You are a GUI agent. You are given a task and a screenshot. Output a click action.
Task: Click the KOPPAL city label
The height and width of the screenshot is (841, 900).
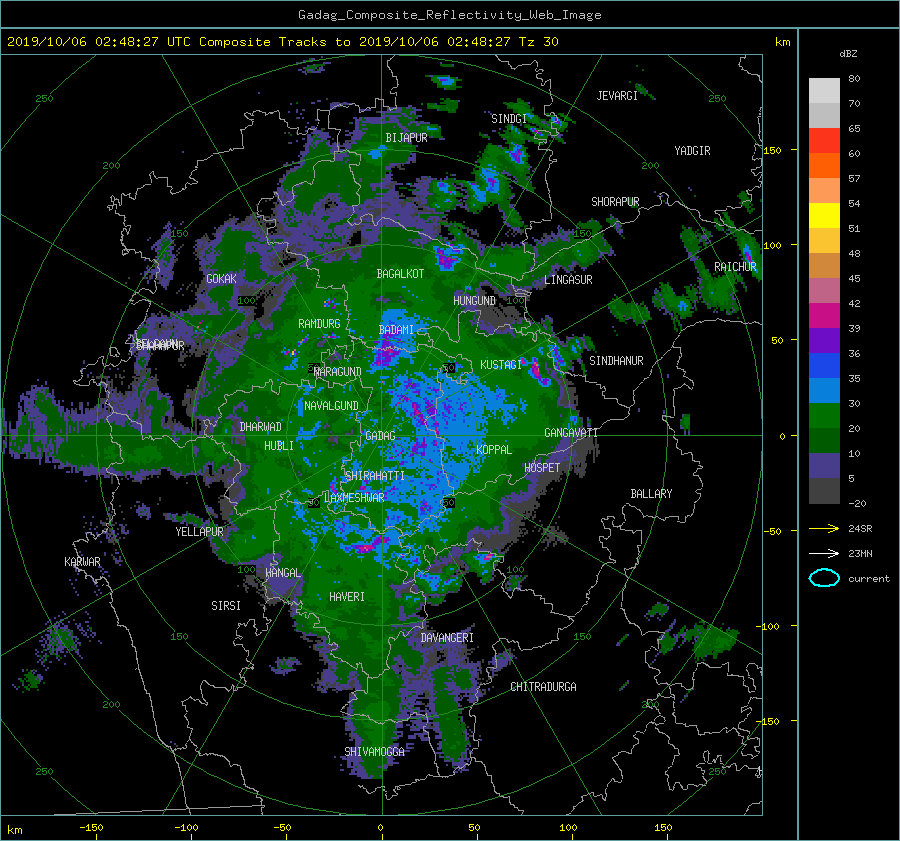pyautogui.click(x=494, y=449)
